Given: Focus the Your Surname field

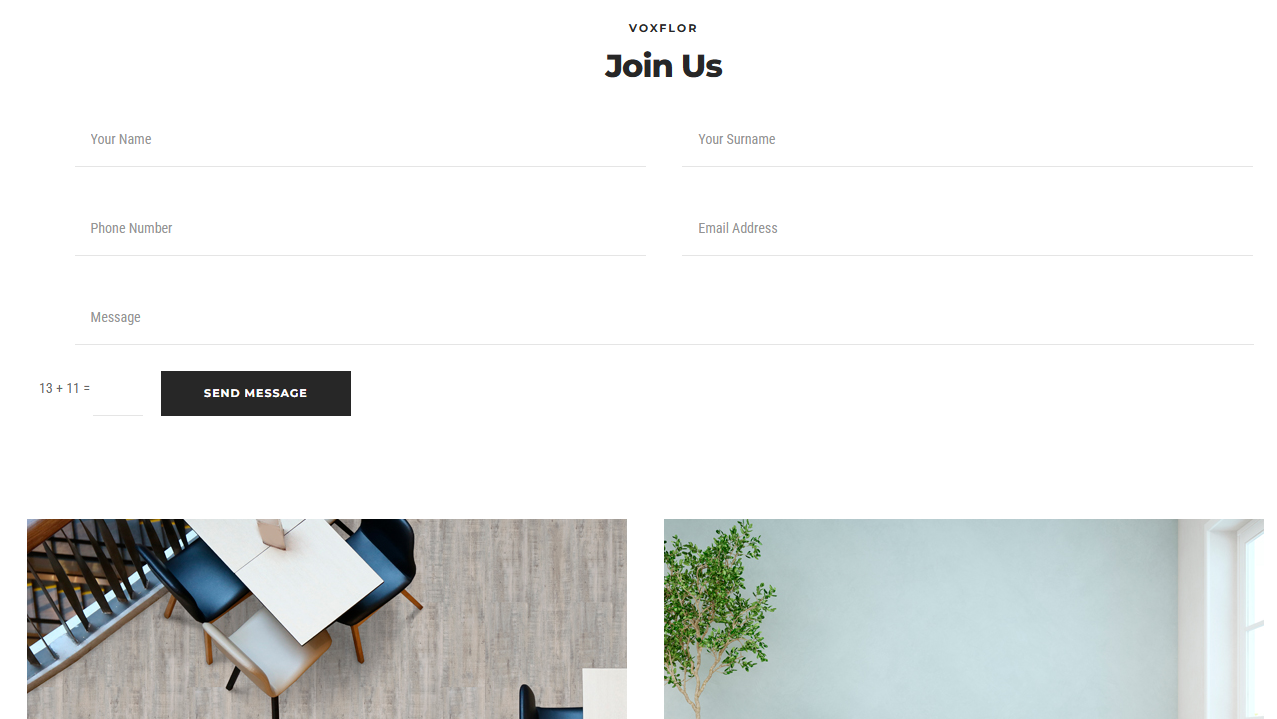Looking at the screenshot, I should (x=967, y=140).
